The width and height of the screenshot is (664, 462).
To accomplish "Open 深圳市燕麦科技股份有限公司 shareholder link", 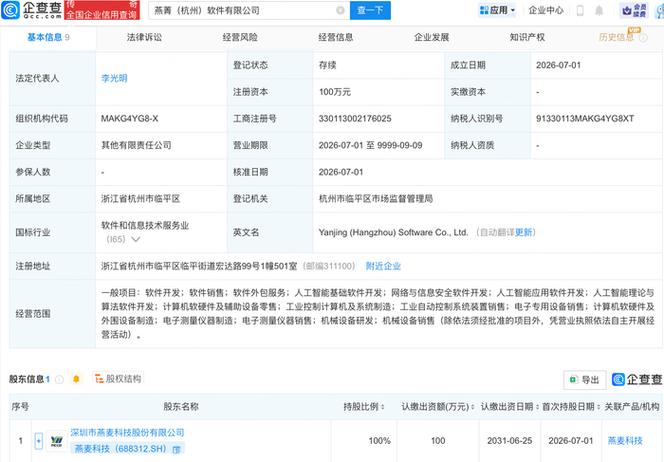I will [127, 432].
